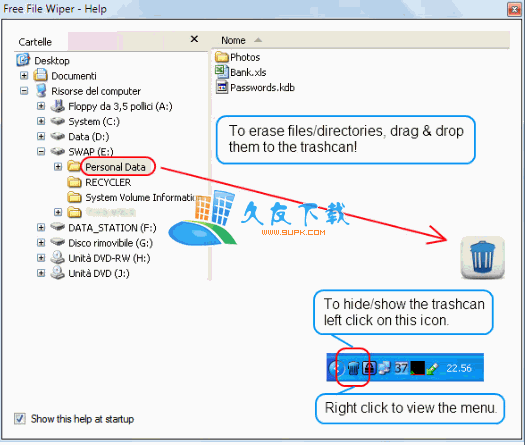Select the RECYCLER folder
This screenshot has width=525, height=445.
click(108, 182)
